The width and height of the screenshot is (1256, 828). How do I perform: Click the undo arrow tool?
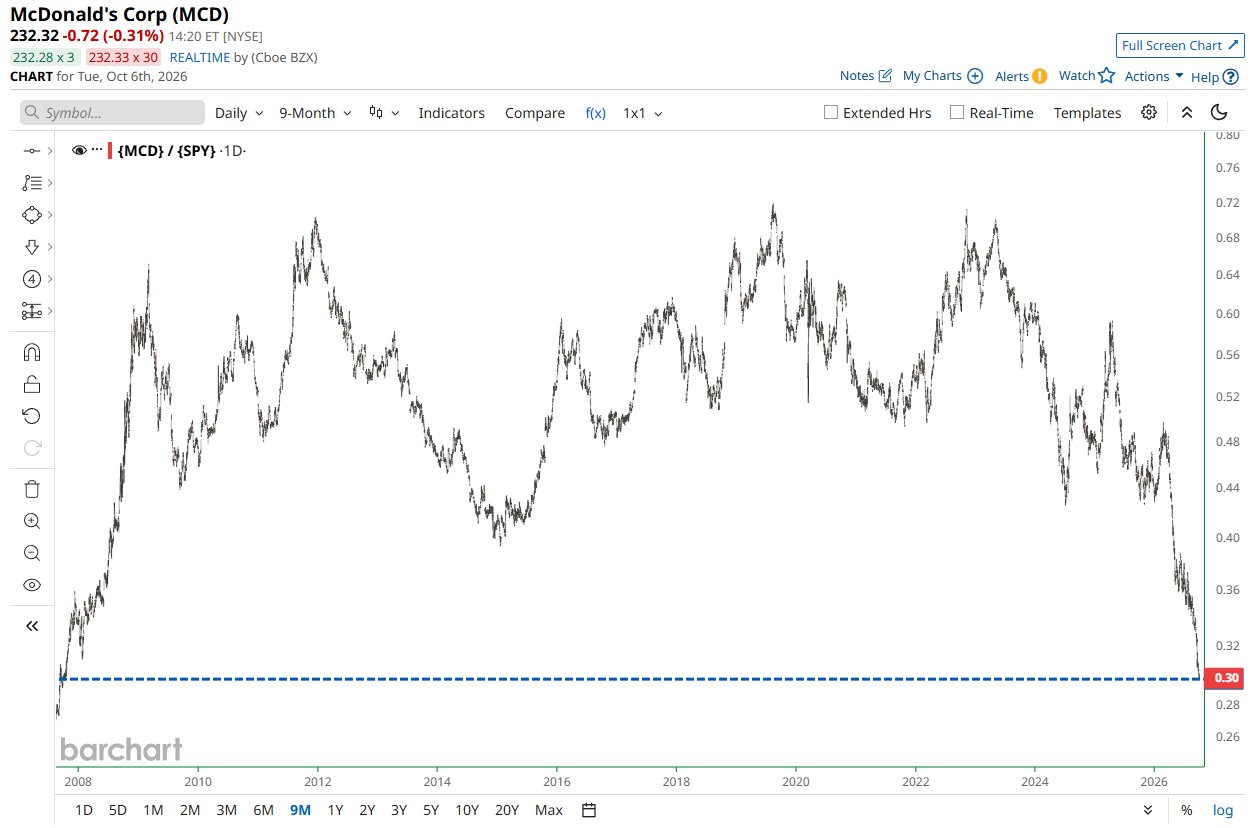(32, 416)
